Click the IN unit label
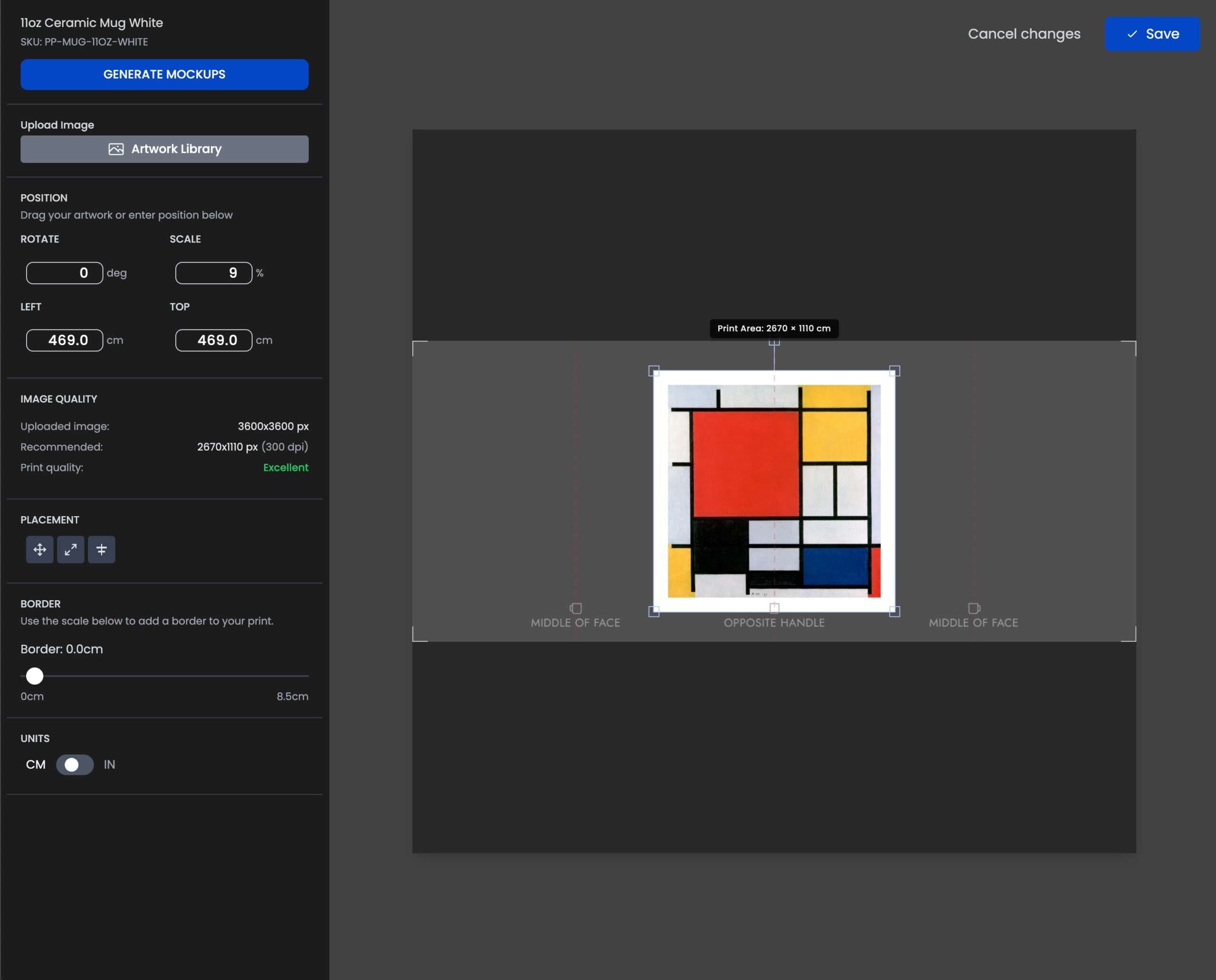Screen dimensions: 1216x980 [110, 764]
